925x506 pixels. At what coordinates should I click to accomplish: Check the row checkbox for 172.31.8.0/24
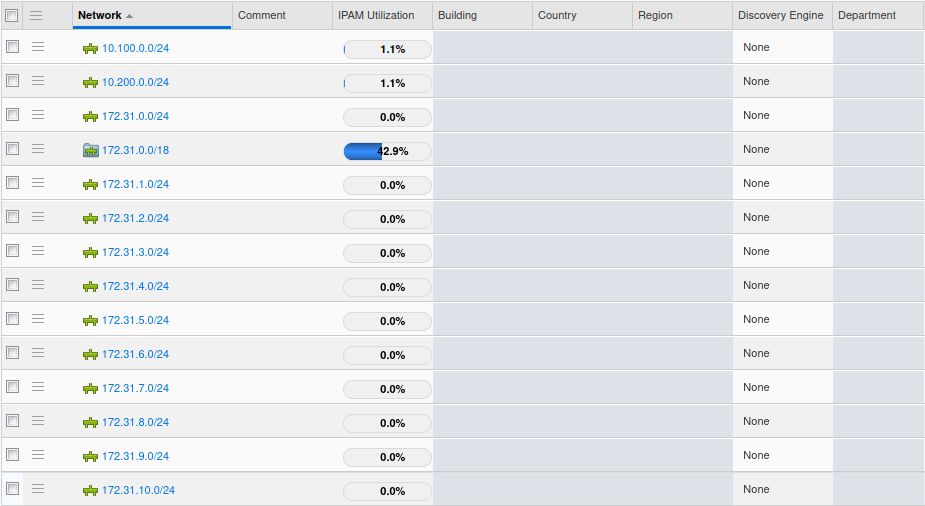click(13, 421)
